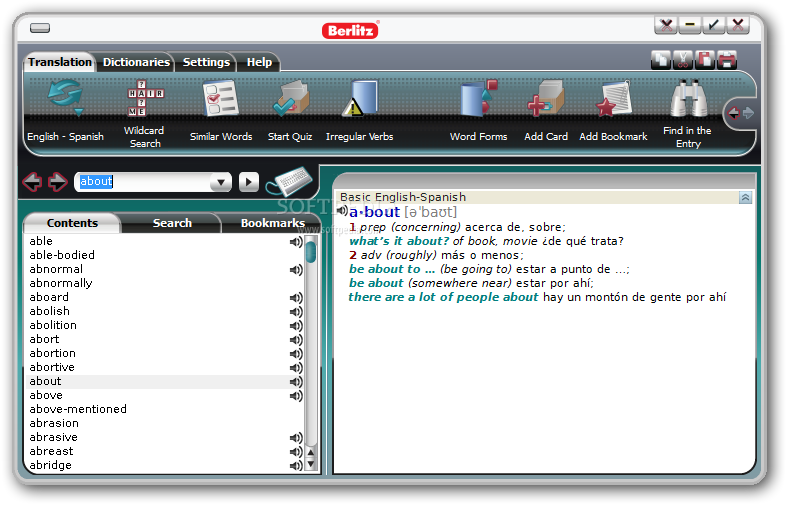Open Irregular Verbs reference
This screenshot has height=505, width=787.
pos(359,98)
